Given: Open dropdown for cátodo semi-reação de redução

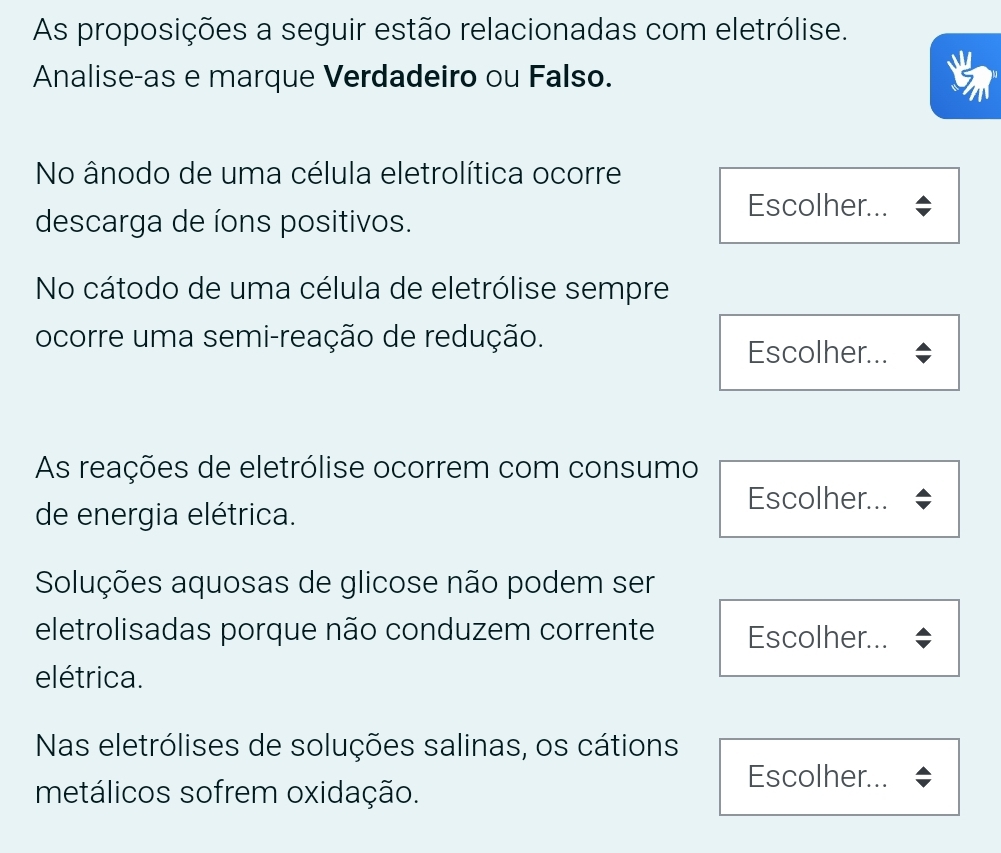Looking at the screenshot, I should point(838,353).
